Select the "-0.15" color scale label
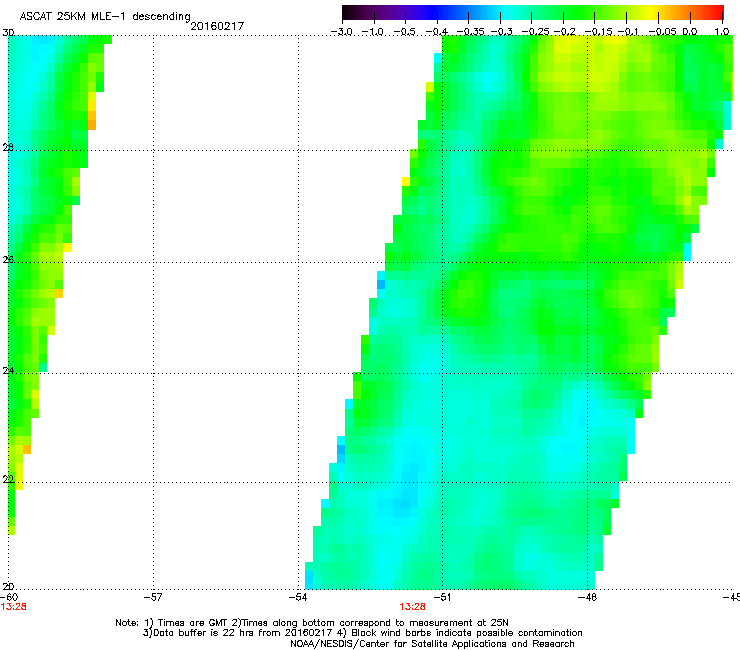740x650 pixels. click(x=598, y=32)
